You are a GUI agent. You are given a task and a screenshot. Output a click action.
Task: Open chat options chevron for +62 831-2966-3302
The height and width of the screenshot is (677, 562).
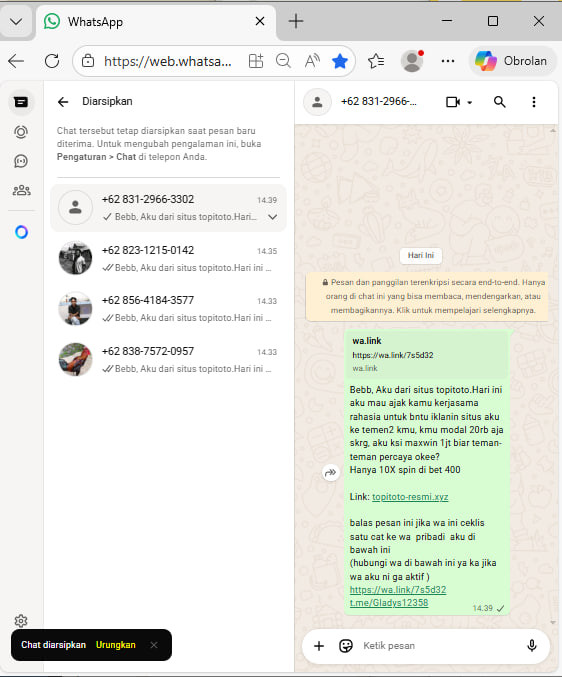(273, 217)
